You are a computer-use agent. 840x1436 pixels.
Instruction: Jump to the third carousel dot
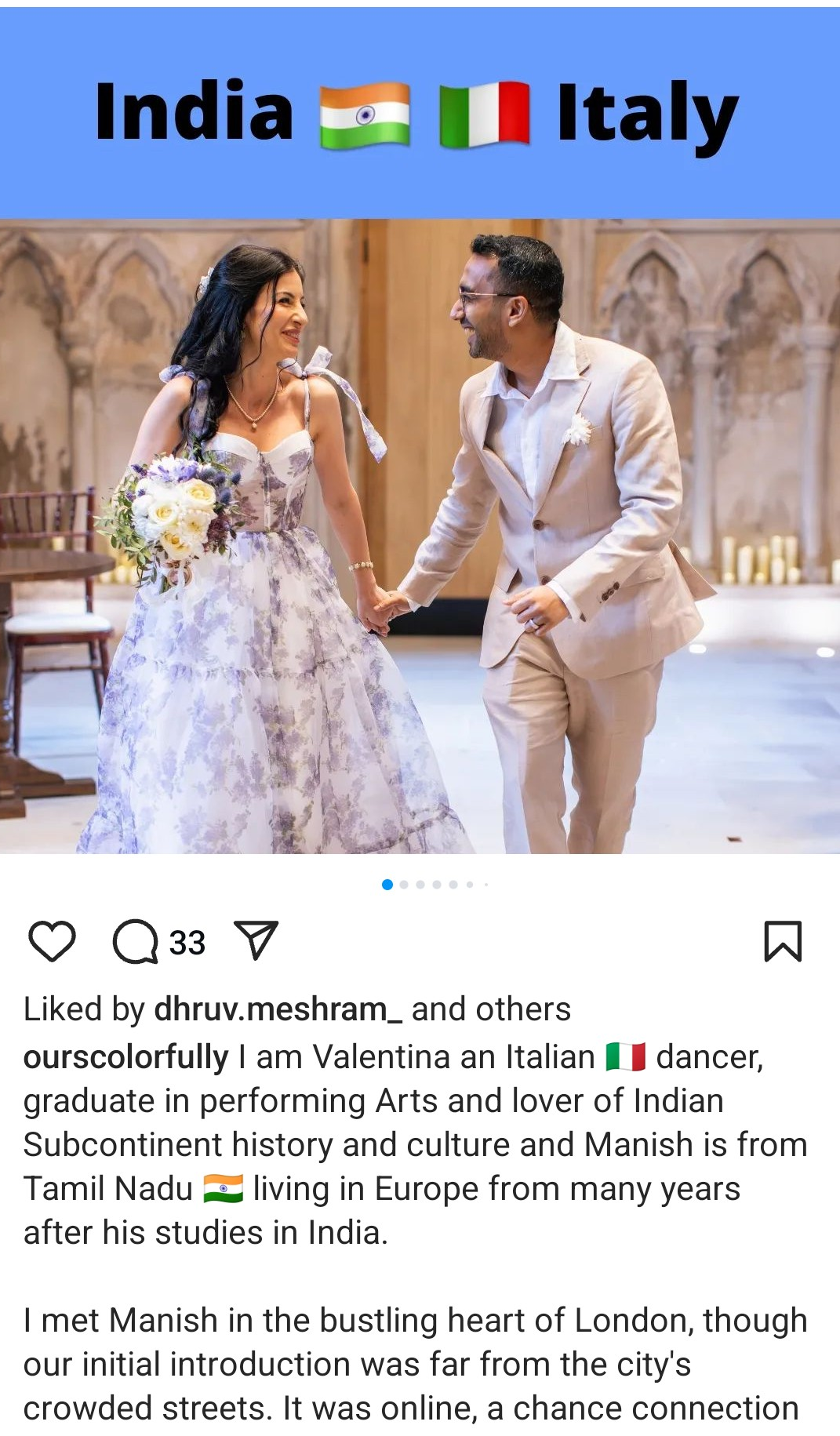coord(420,885)
